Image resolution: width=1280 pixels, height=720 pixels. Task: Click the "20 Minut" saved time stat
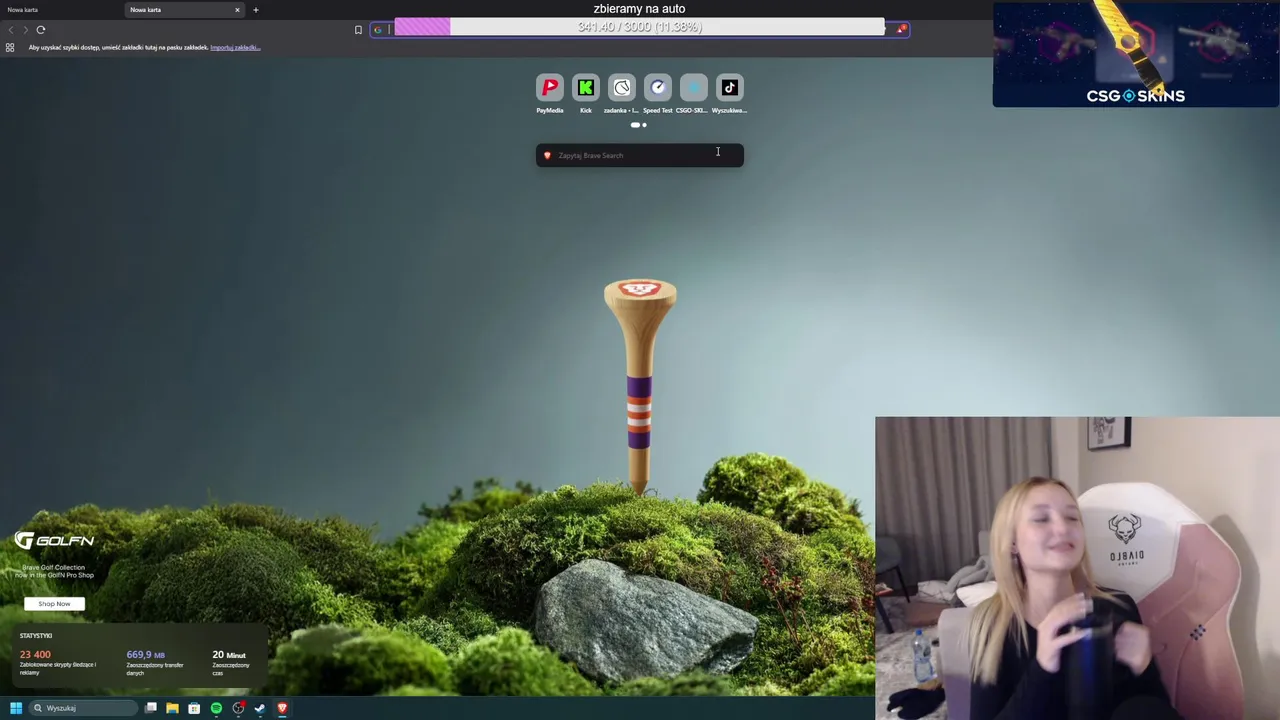click(228, 654)
